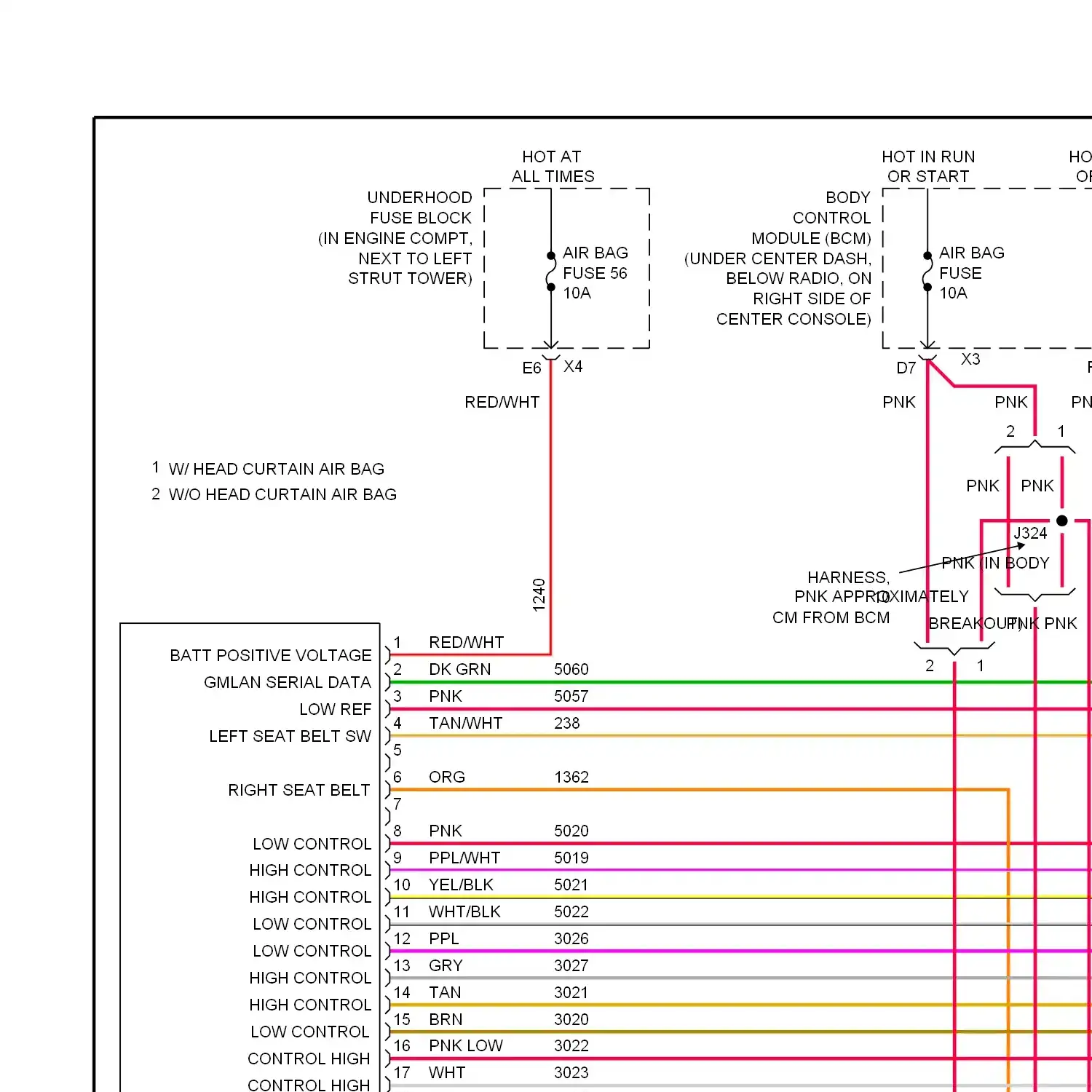Image resolution: width=1092 pixels, height=1092 pixels.
Task: Click the 'TAN' wire label on pin 14
Action: 446,993
